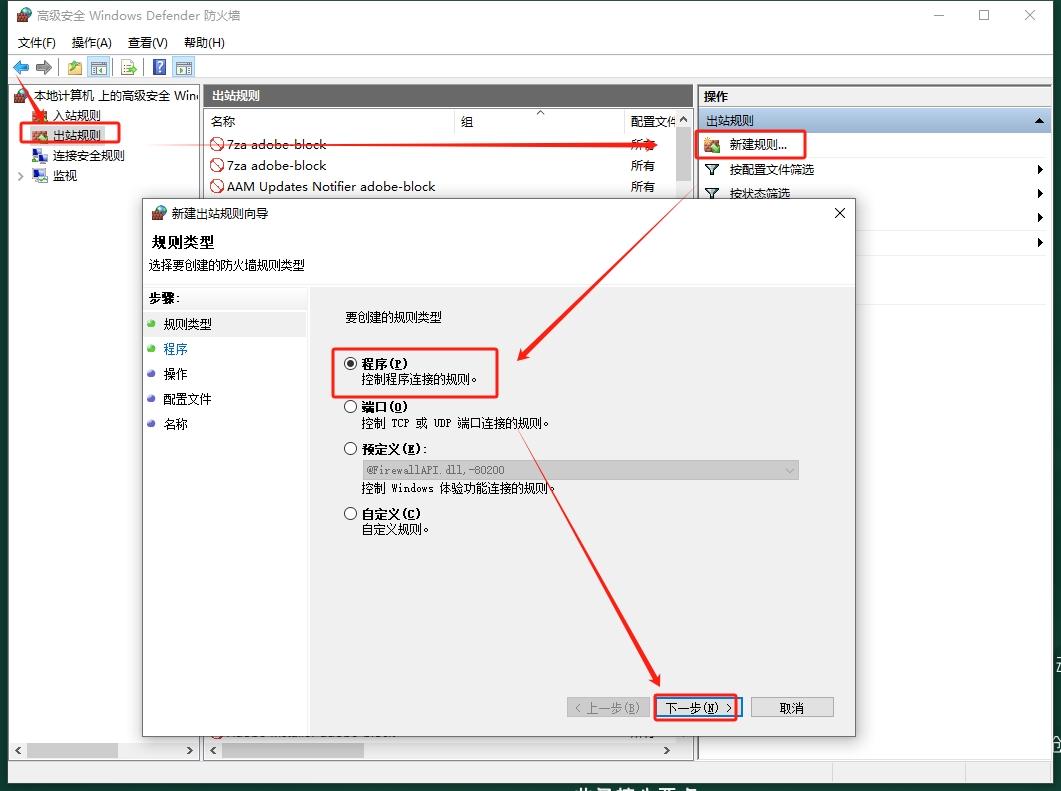This screenshot has width=1061, height=791.
Task: Click the Up one level folder icon
Action: pos(74,67)
